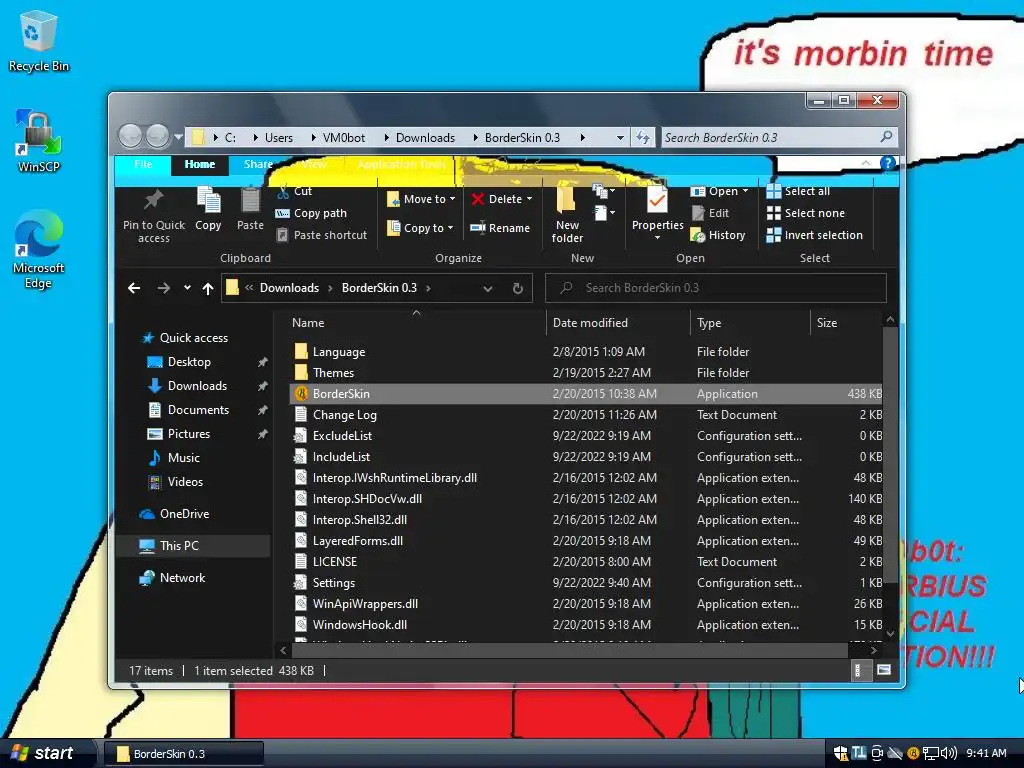
Task: Click the Paste ribbon icon
Action: [x=250, y=200]
